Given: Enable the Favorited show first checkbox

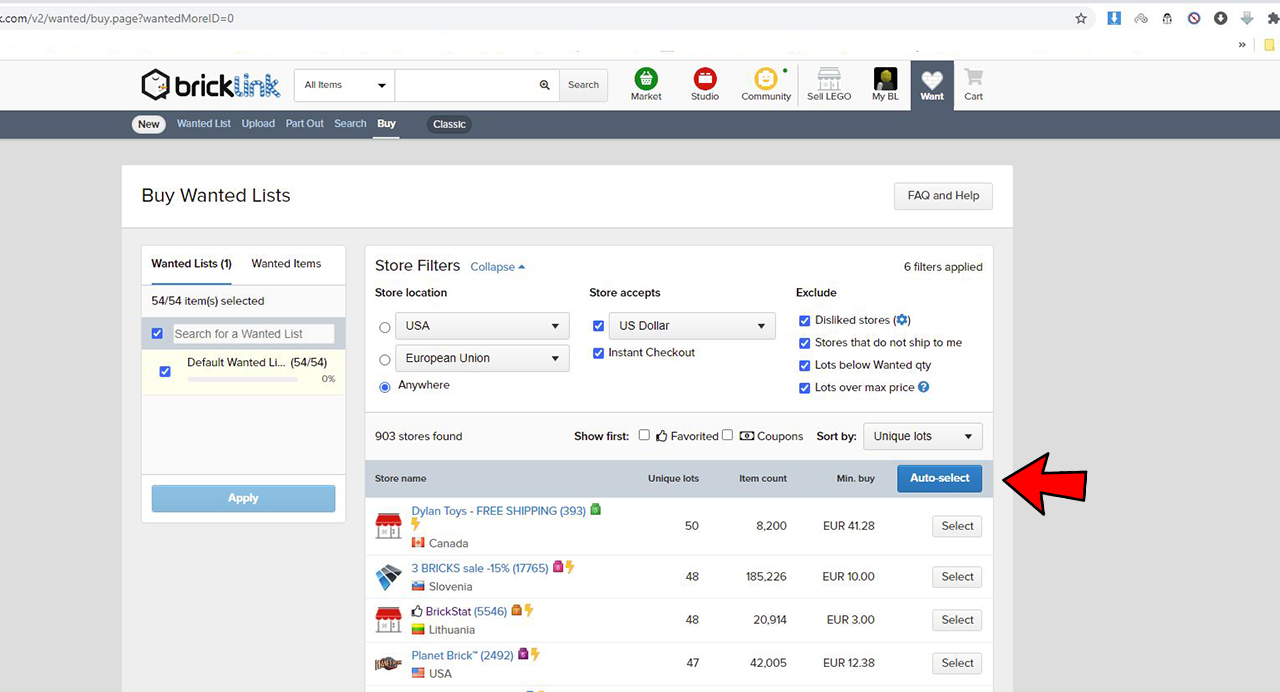Looking at the screenshot, I should [x=645, y=435].
